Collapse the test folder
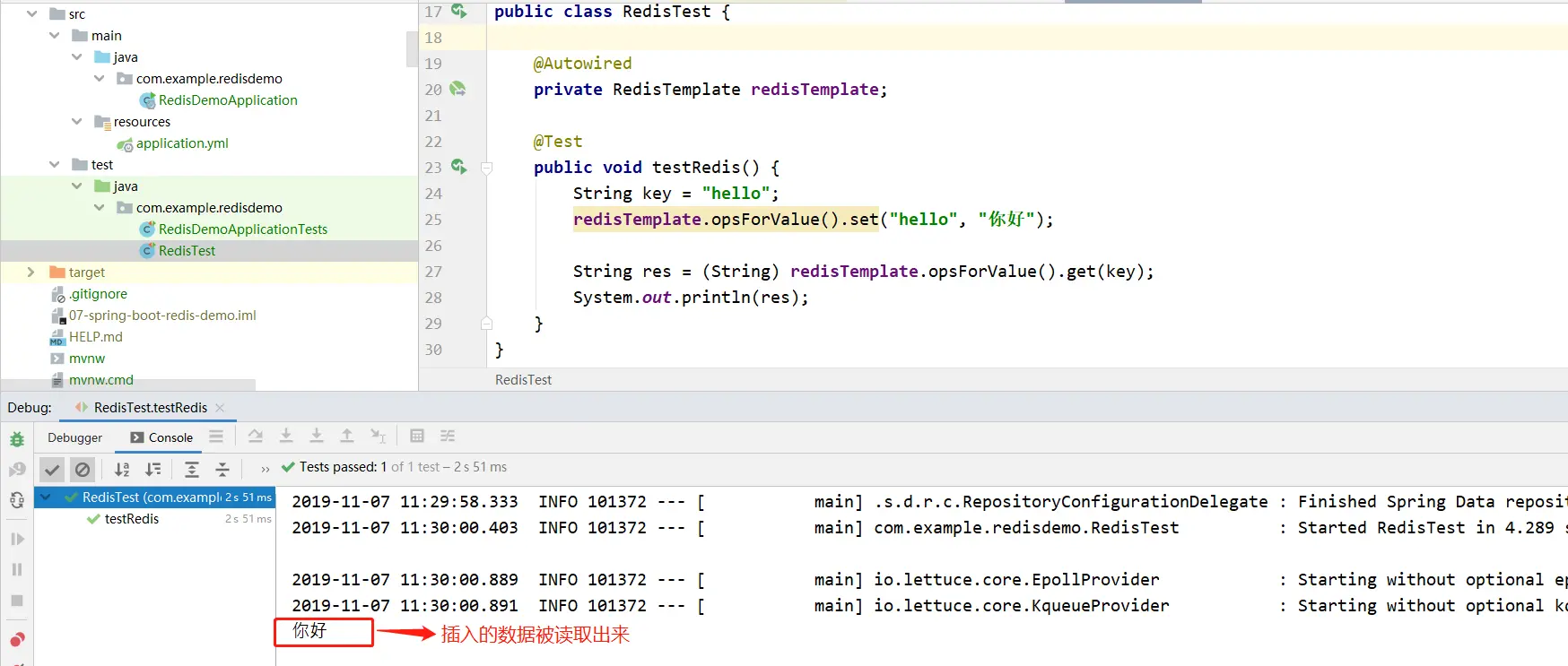 (x=55, y=164)
